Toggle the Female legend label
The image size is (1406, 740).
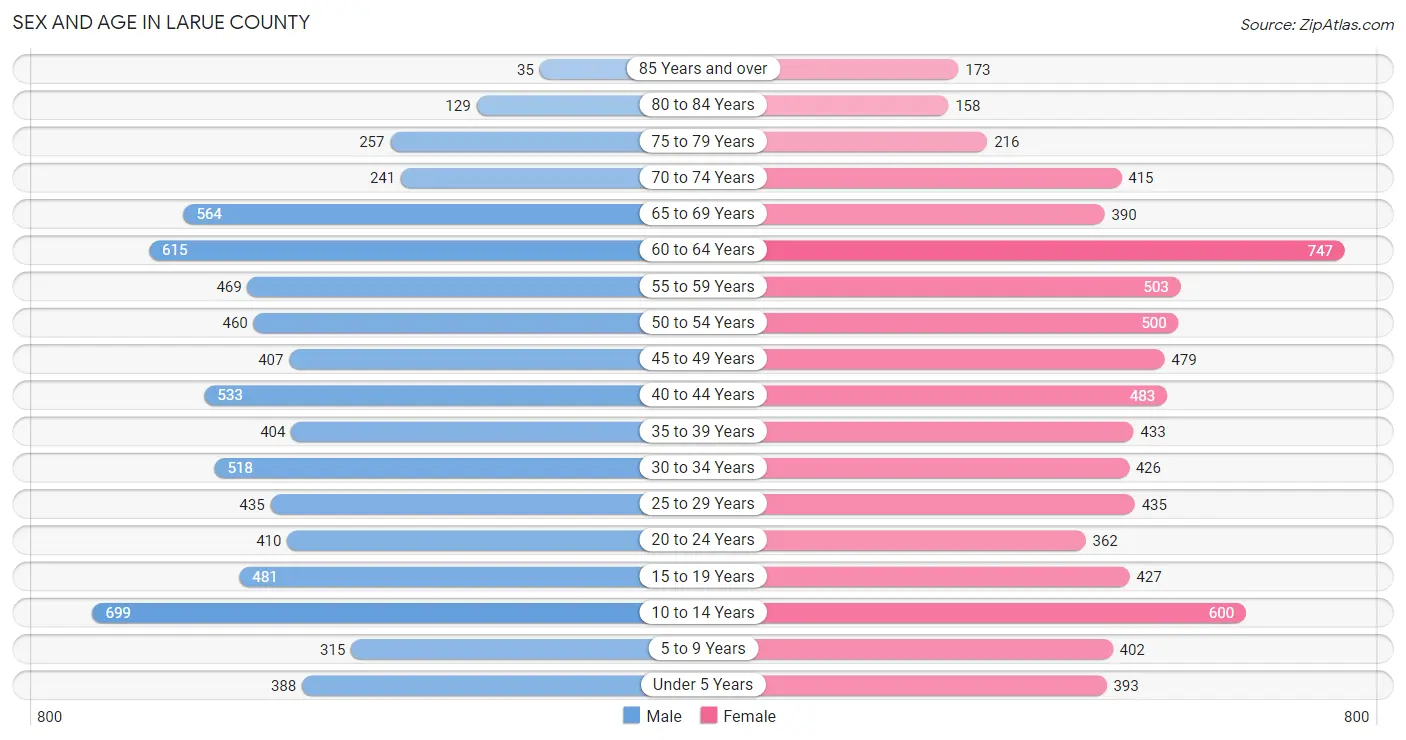[x=750, y=716]
